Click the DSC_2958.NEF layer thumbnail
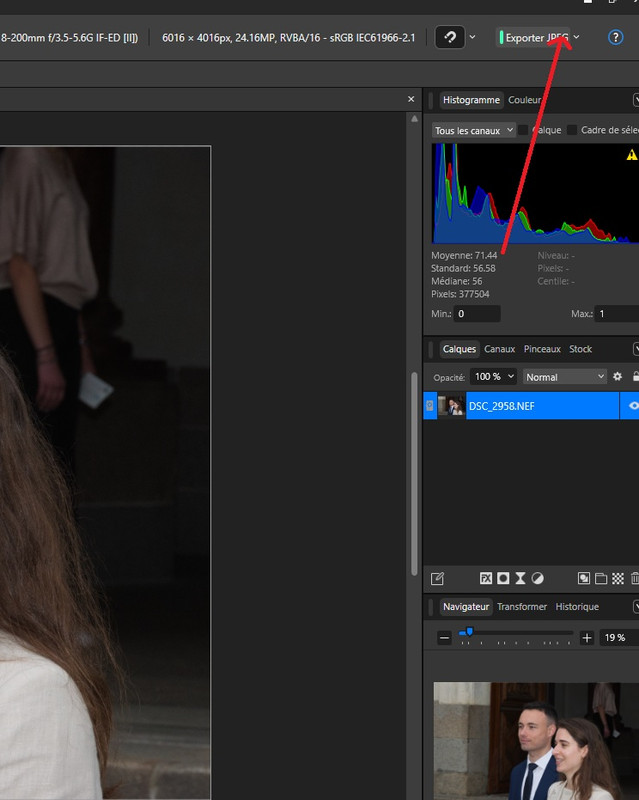The image size is (639, 800). point(451,406)
